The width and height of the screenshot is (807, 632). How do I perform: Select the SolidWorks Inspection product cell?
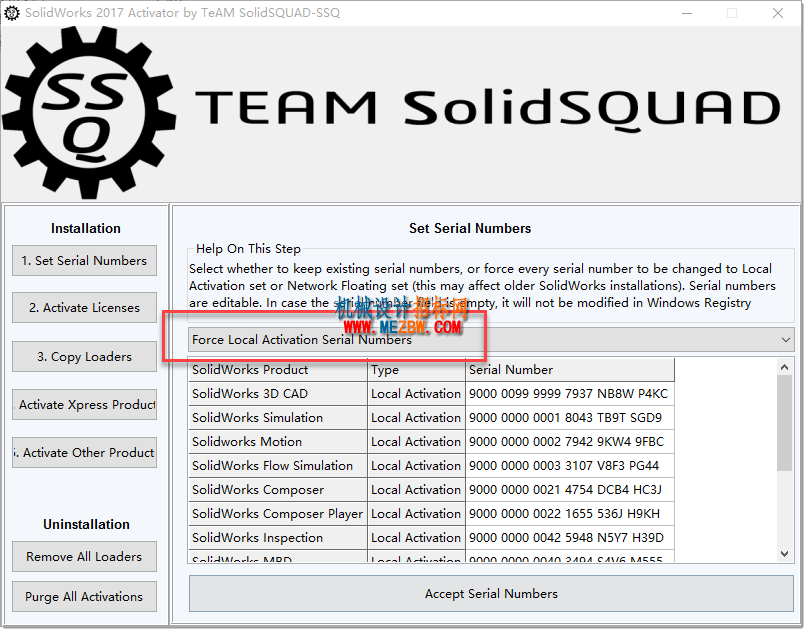coord(278,538)
